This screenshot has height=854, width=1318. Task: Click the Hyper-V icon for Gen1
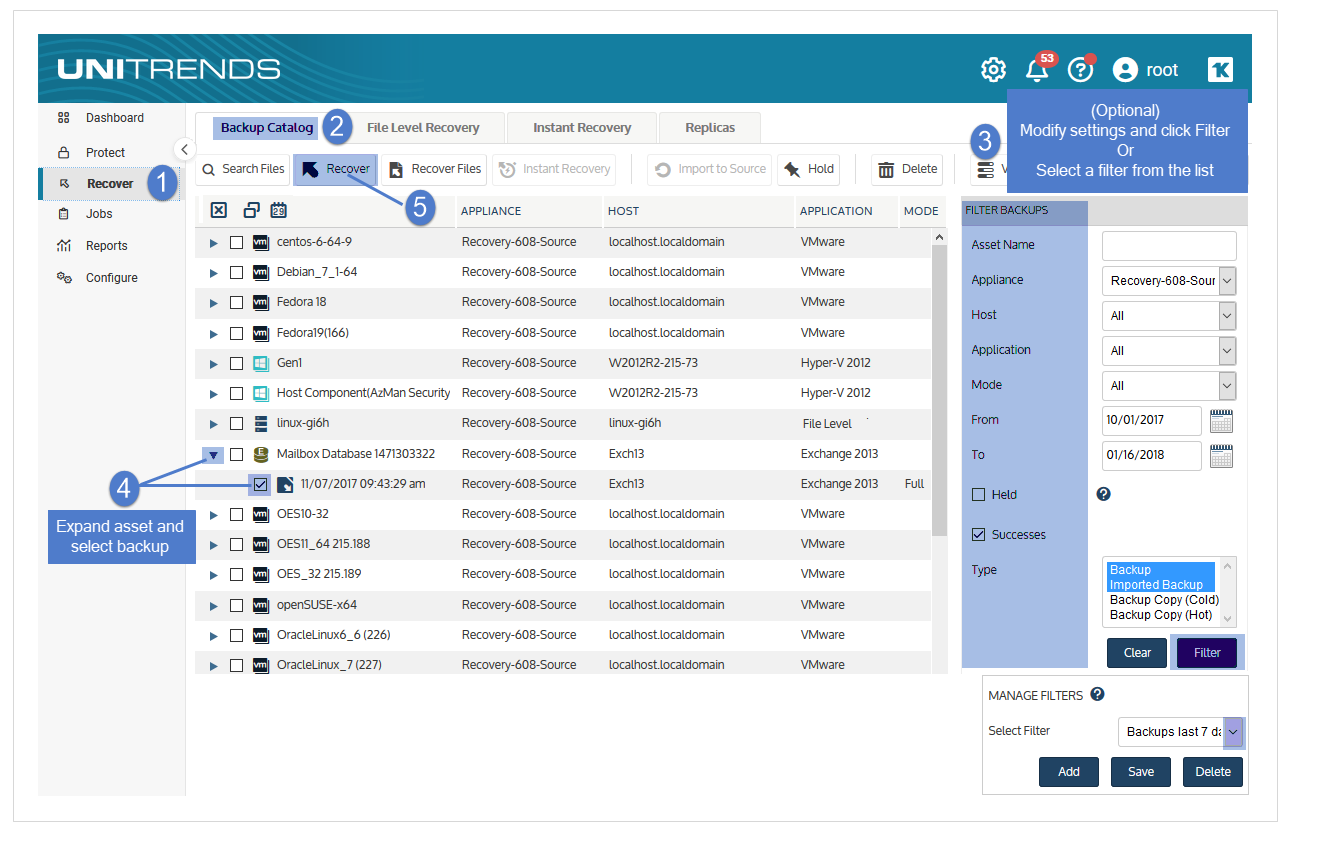click(261, 363)
